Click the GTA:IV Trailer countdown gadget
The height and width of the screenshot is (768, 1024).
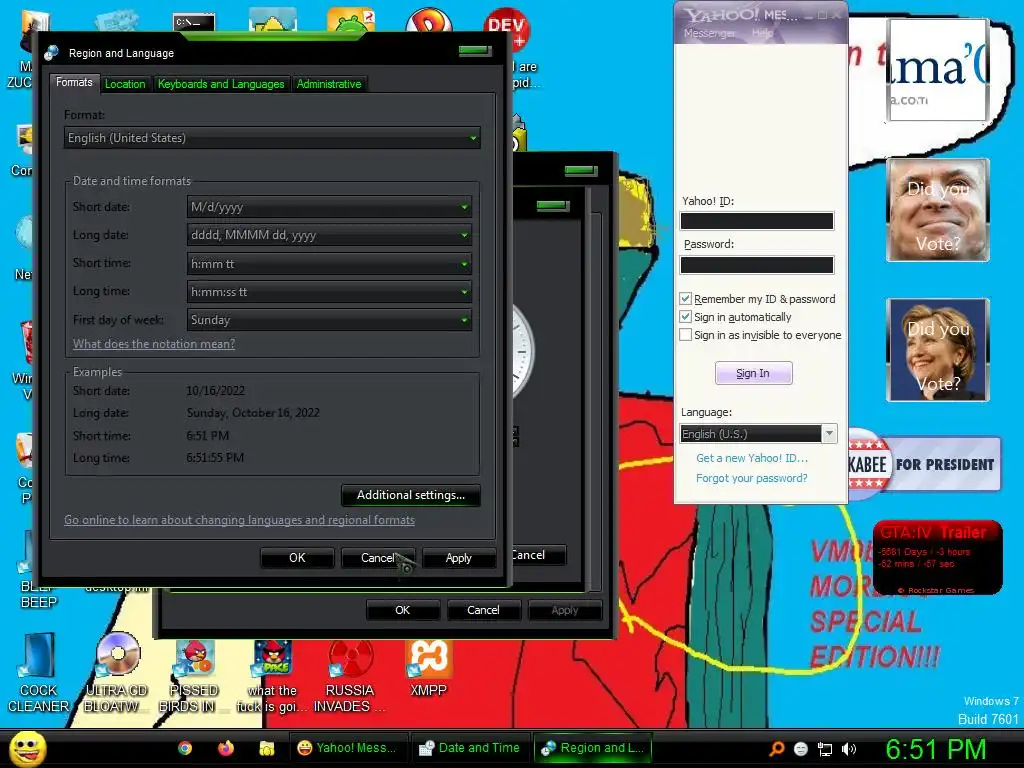937,557
